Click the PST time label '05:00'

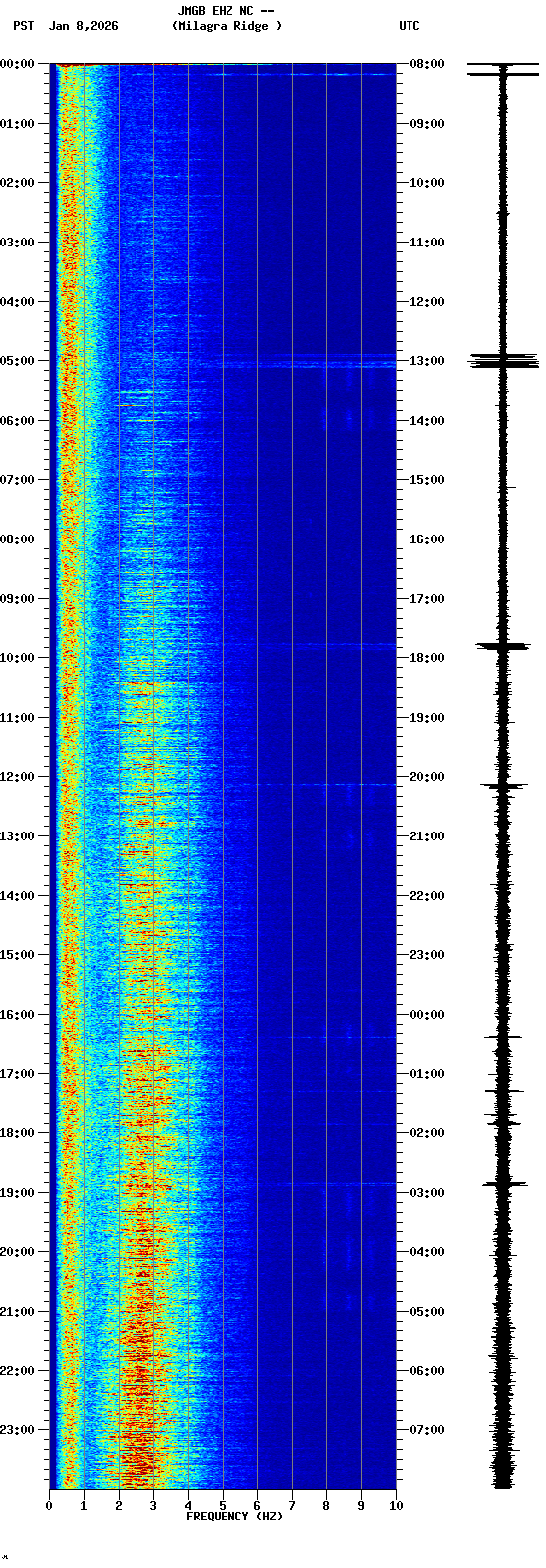[16, 361]
